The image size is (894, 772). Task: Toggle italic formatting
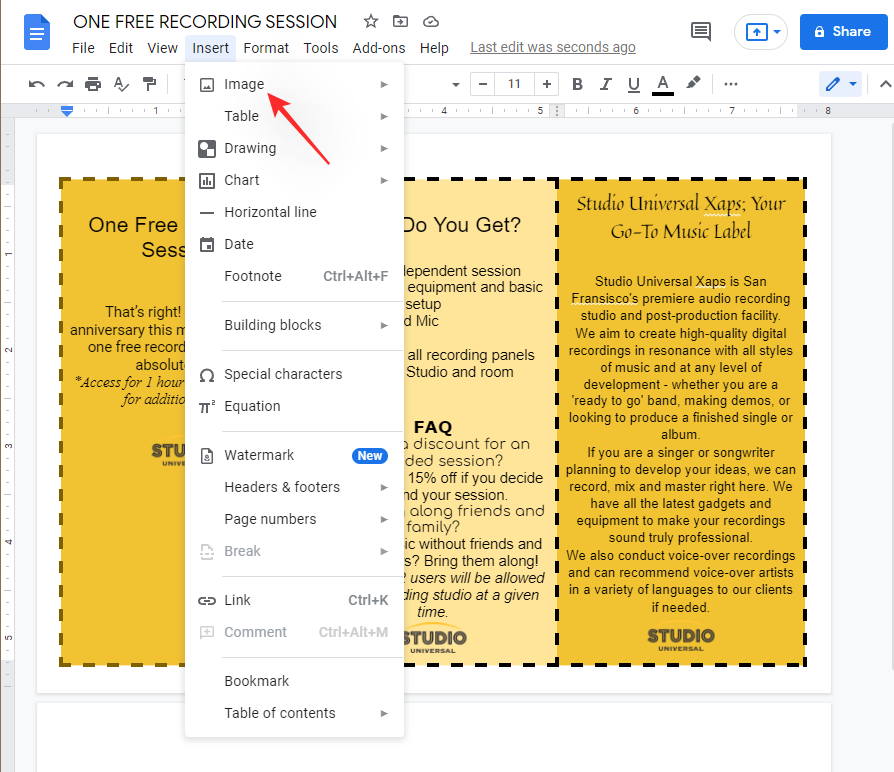(x=605, y=84)
